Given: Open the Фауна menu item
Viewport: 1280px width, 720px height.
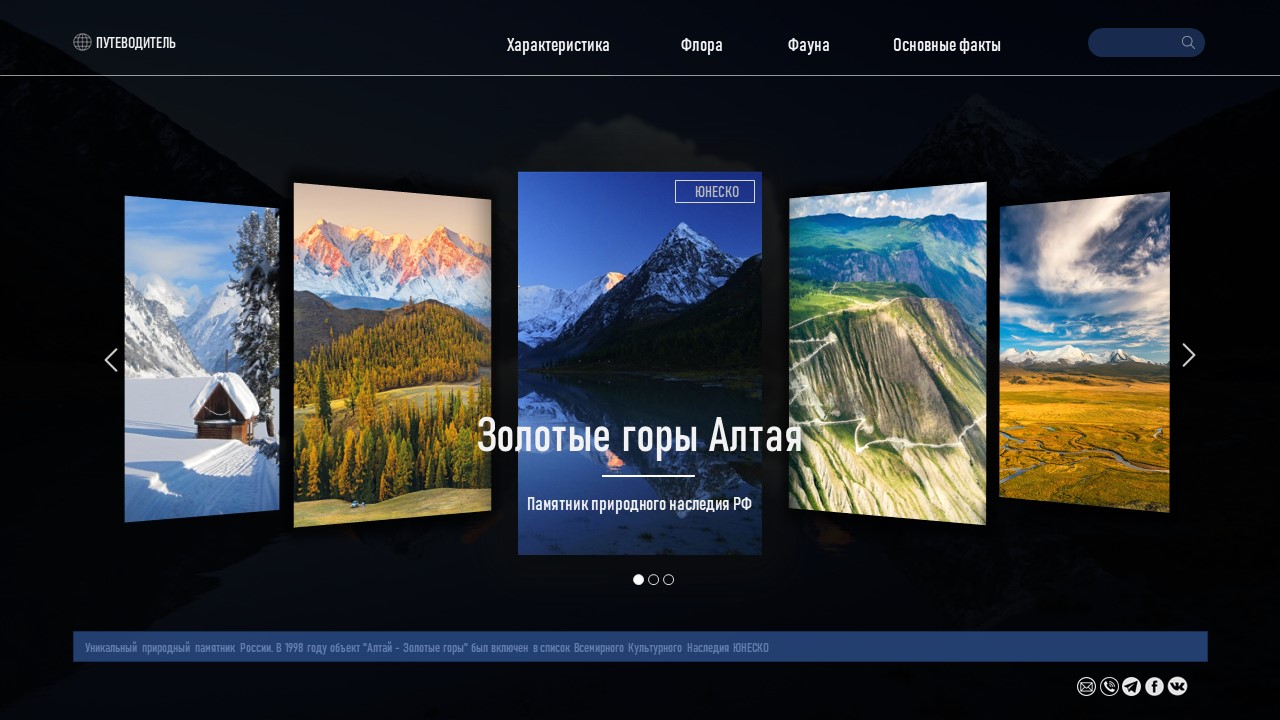Looking at the screenshot, I should pyautogui.click(x=808, y=45).
